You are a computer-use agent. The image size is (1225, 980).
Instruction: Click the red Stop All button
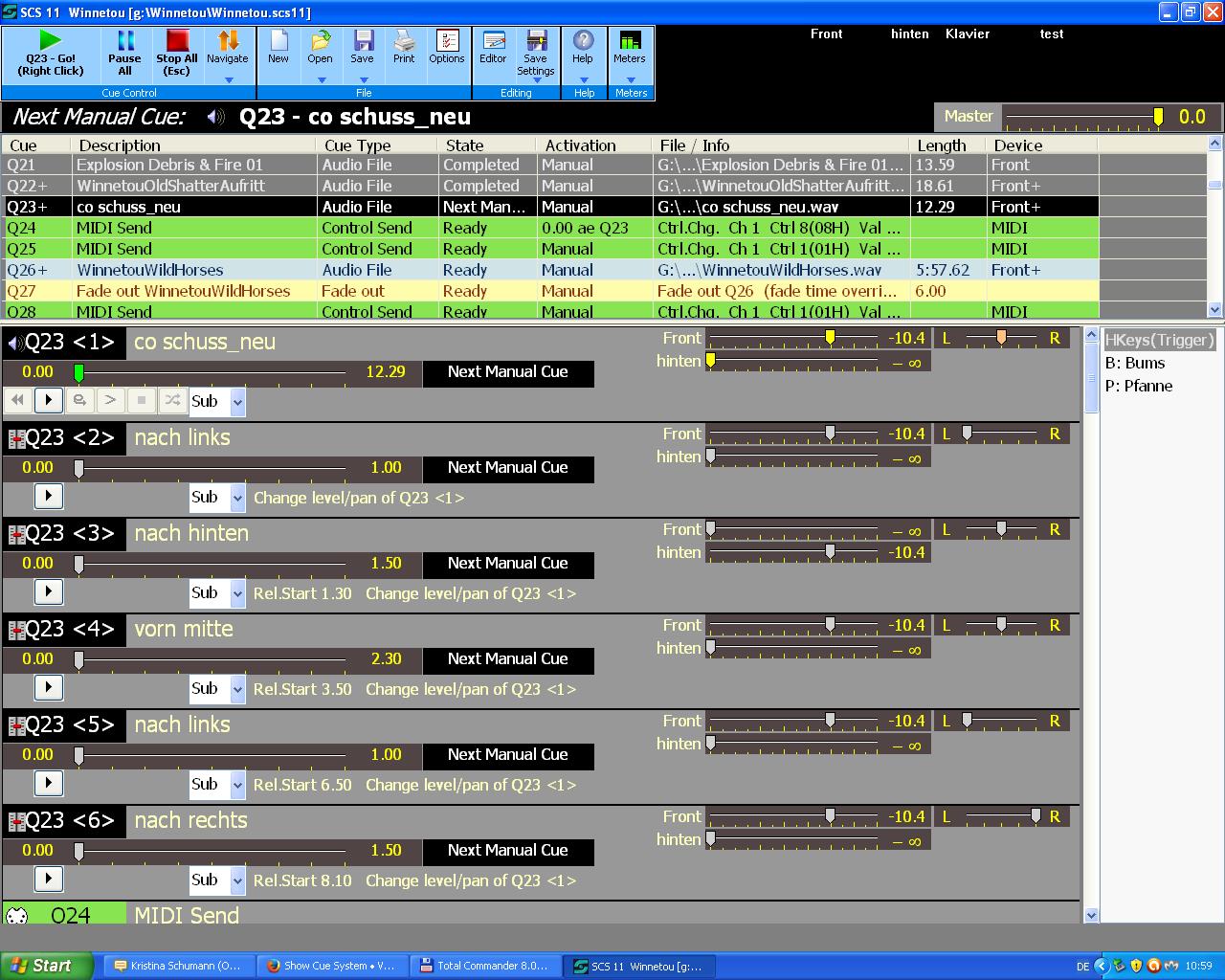pyautogui.click(x=177, y=54)
